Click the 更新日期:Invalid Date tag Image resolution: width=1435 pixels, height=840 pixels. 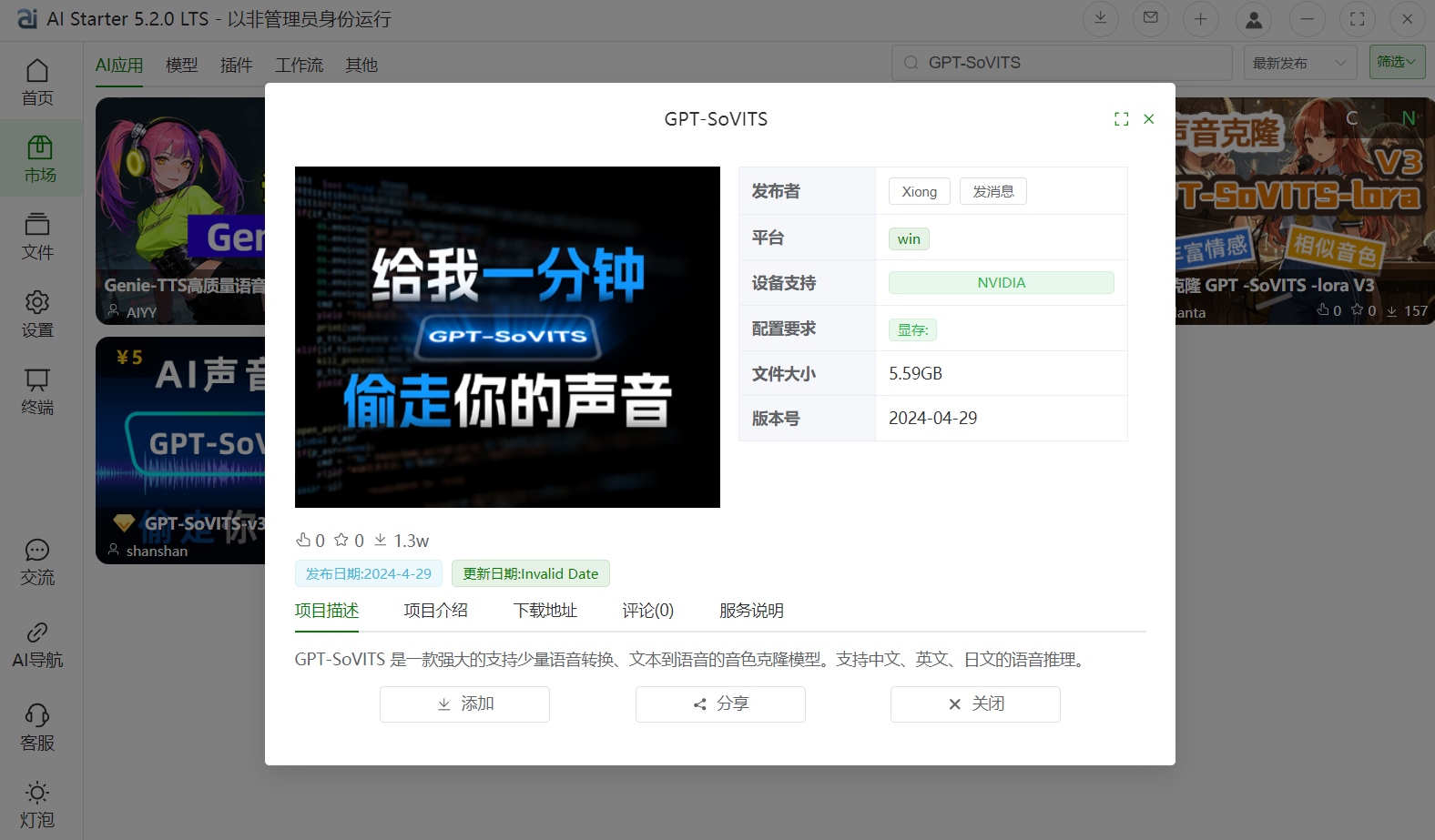point(531,573)
